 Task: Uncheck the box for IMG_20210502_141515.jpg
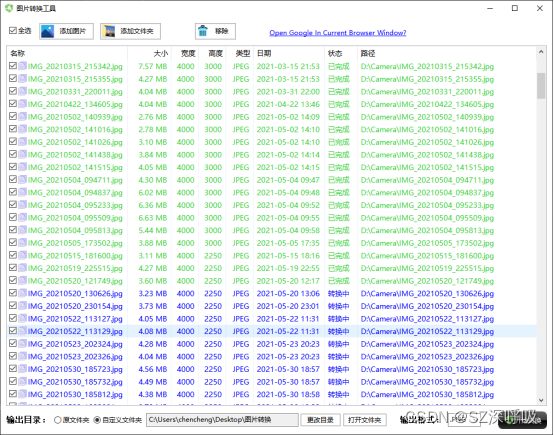click(x=13, y=166)
